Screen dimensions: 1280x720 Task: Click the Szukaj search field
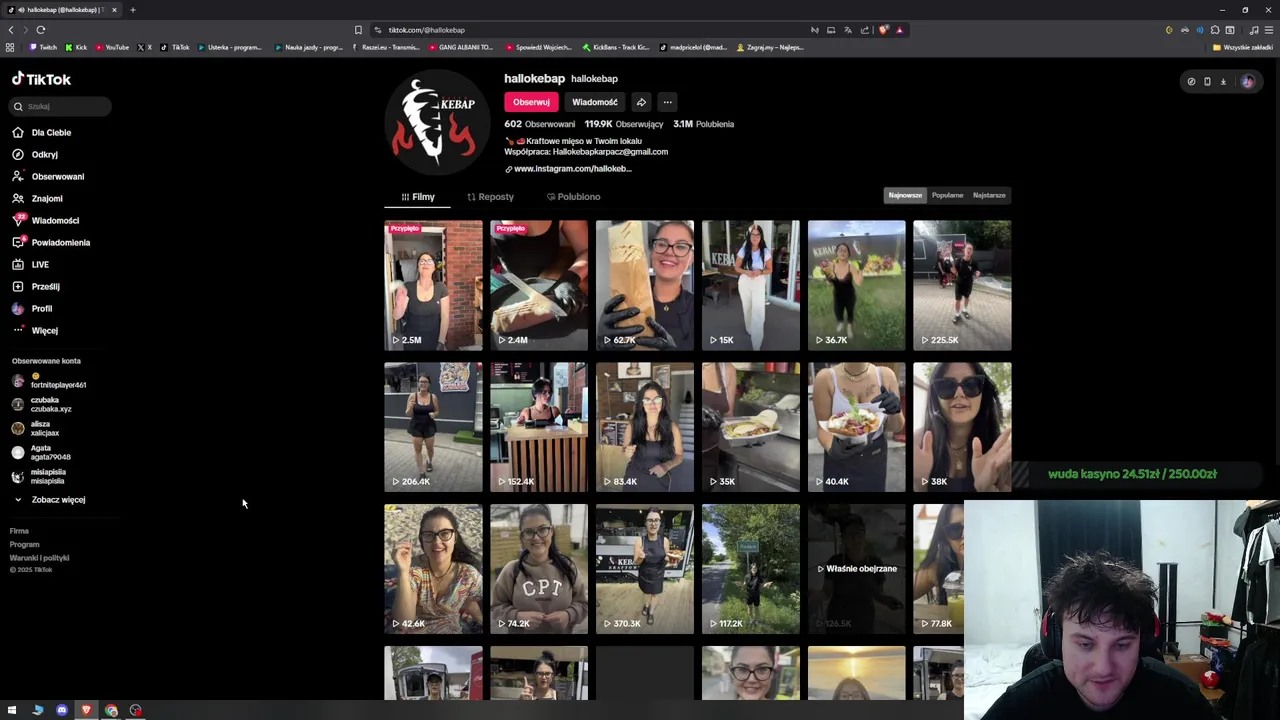coord(60,106)
